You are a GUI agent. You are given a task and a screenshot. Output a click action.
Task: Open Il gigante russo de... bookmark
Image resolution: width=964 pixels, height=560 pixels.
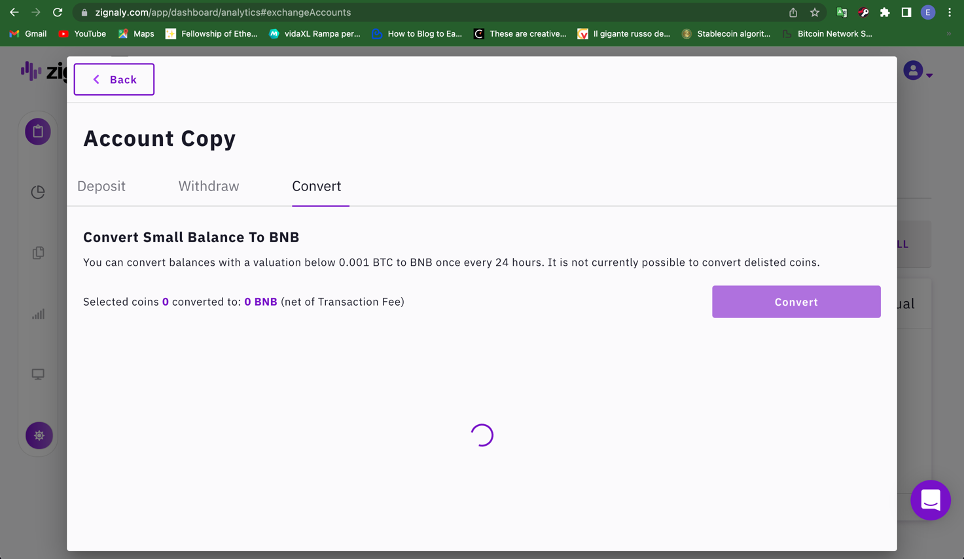623,34
